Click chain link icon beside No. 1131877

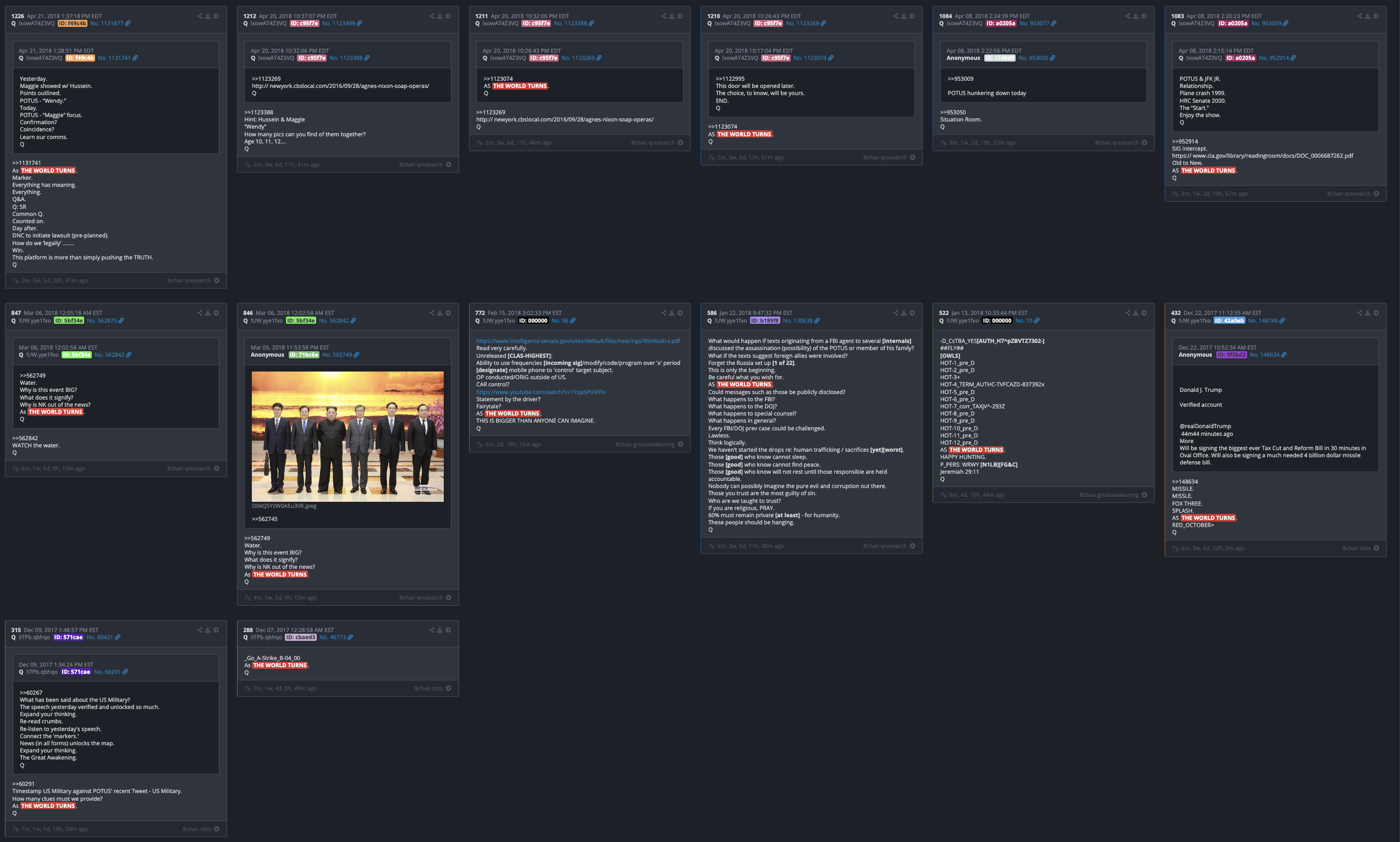coord(128,23)
